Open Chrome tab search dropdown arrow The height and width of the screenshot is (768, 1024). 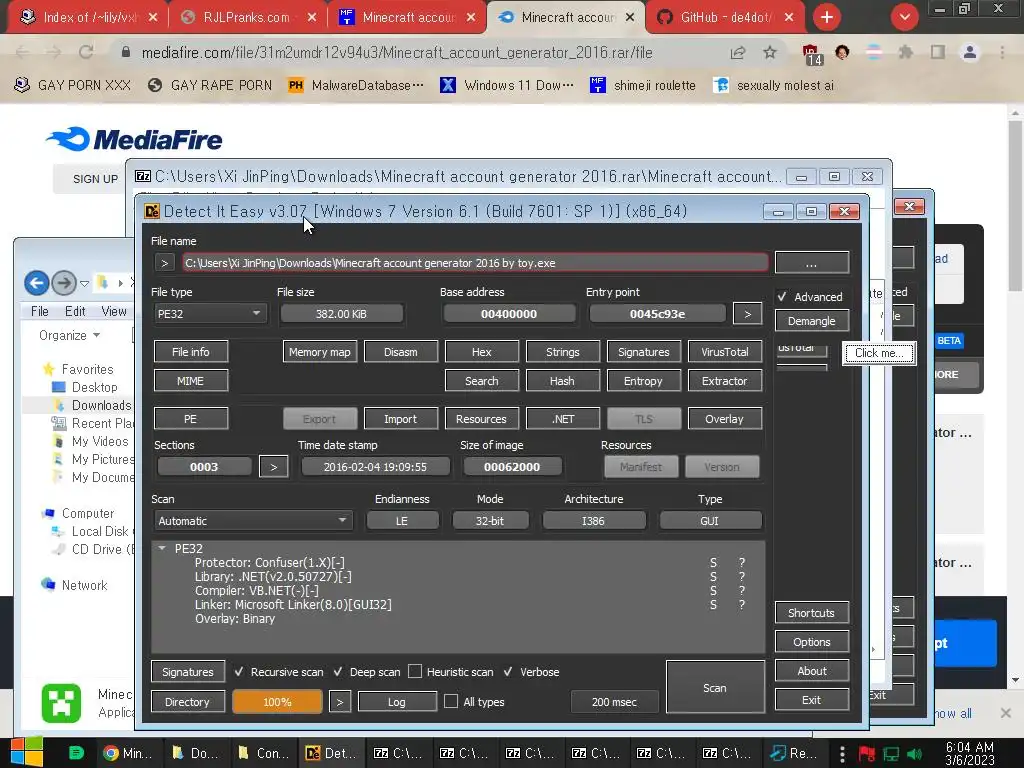point(904,17)
